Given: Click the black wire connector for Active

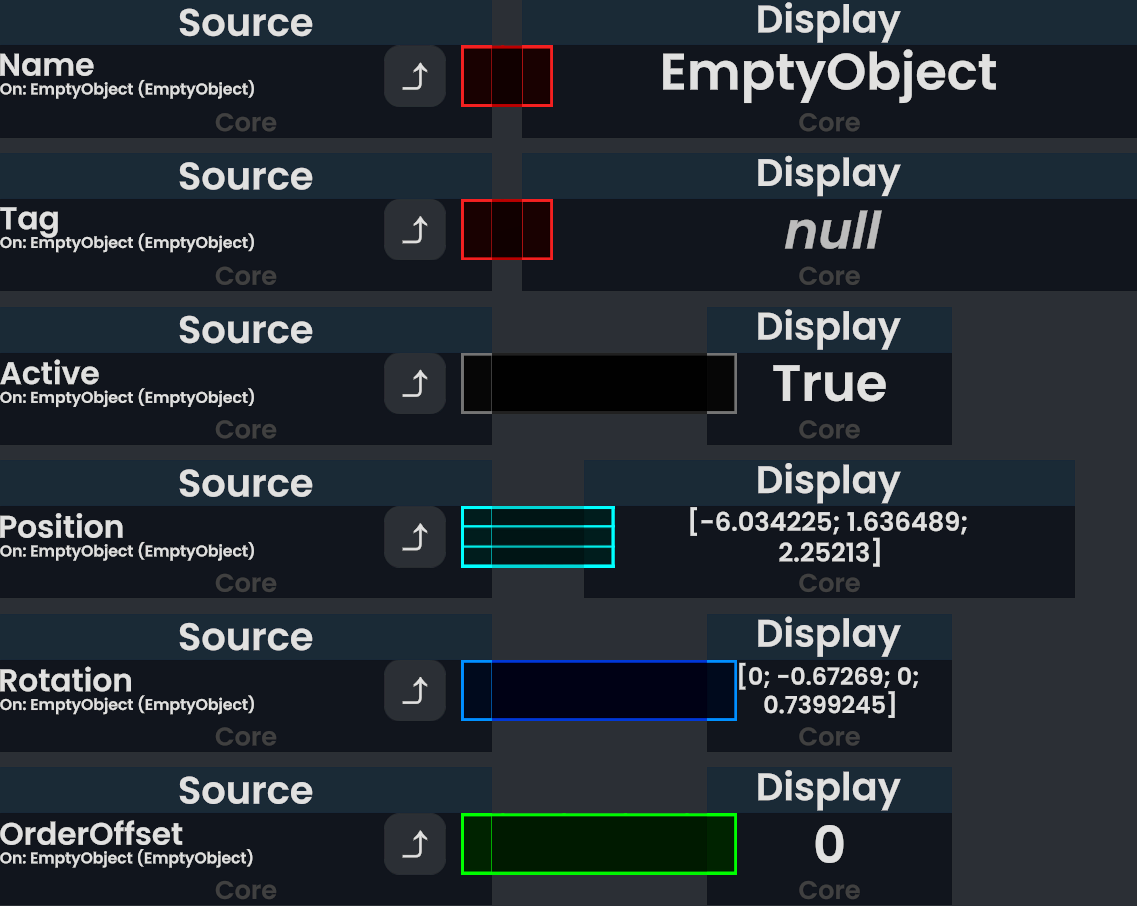Looking at the screenshot, I should (598, 383).
